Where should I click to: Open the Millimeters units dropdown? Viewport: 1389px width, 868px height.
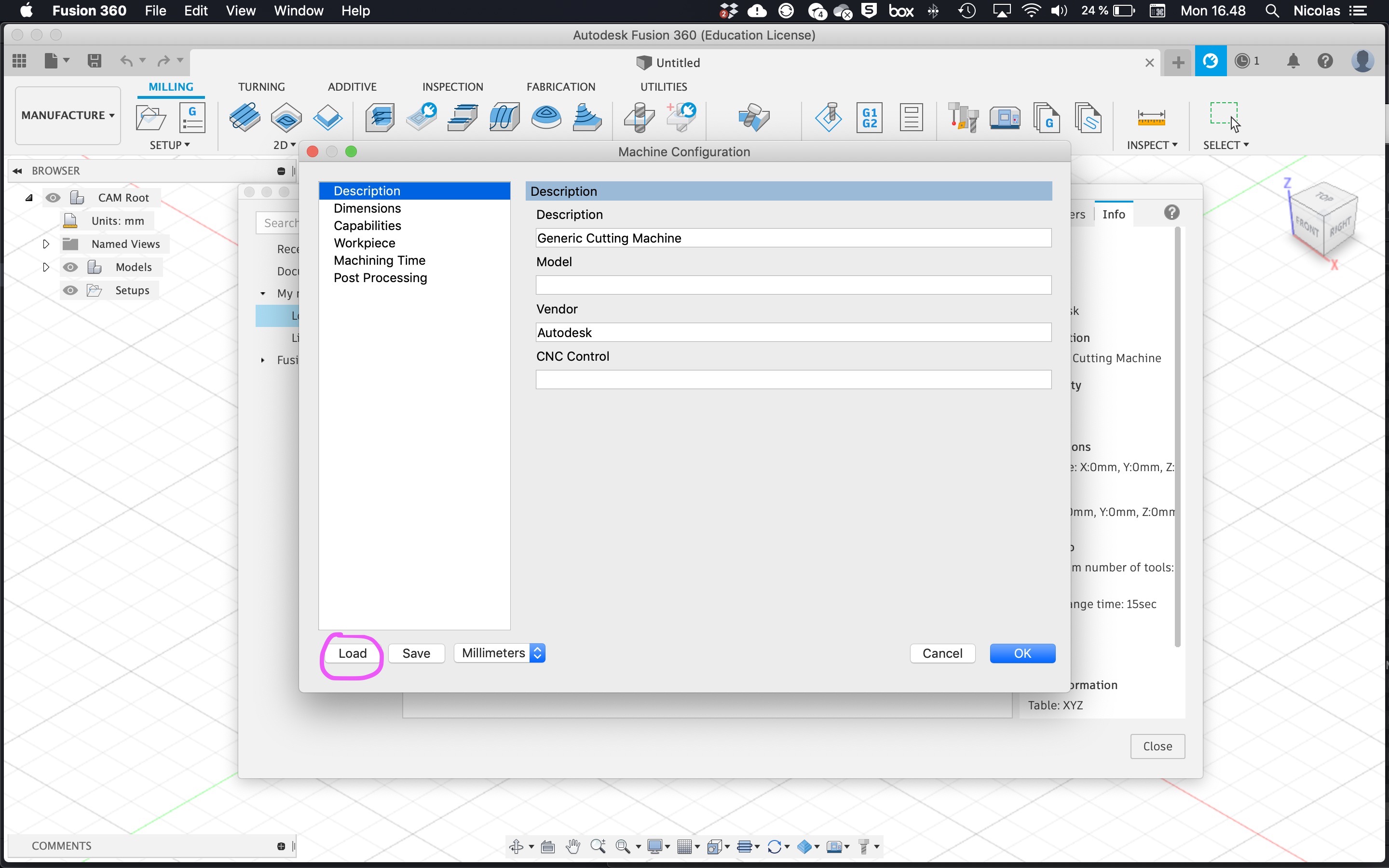499,653
